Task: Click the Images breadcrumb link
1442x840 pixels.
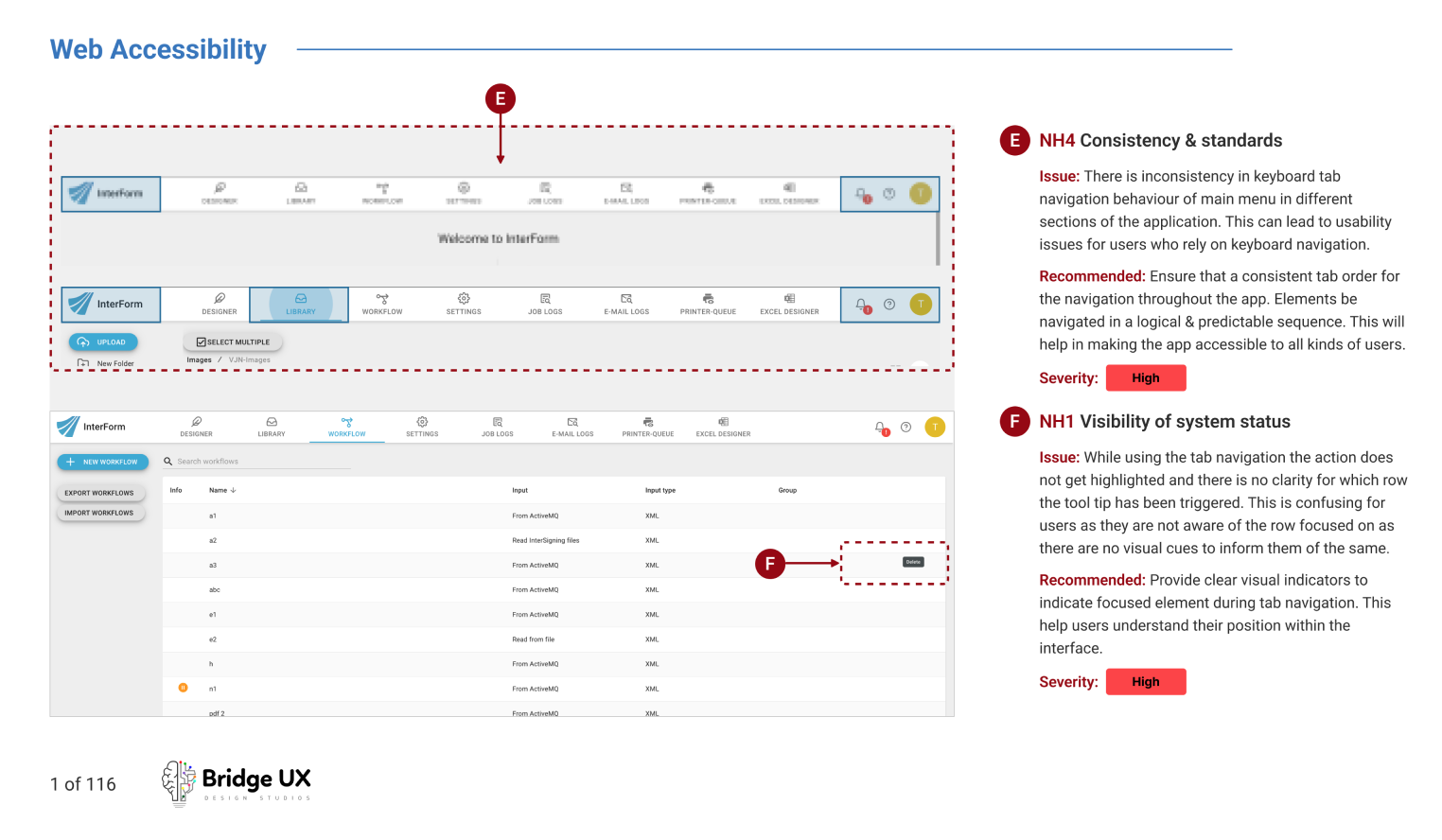Action: click(x=199, y=359)
